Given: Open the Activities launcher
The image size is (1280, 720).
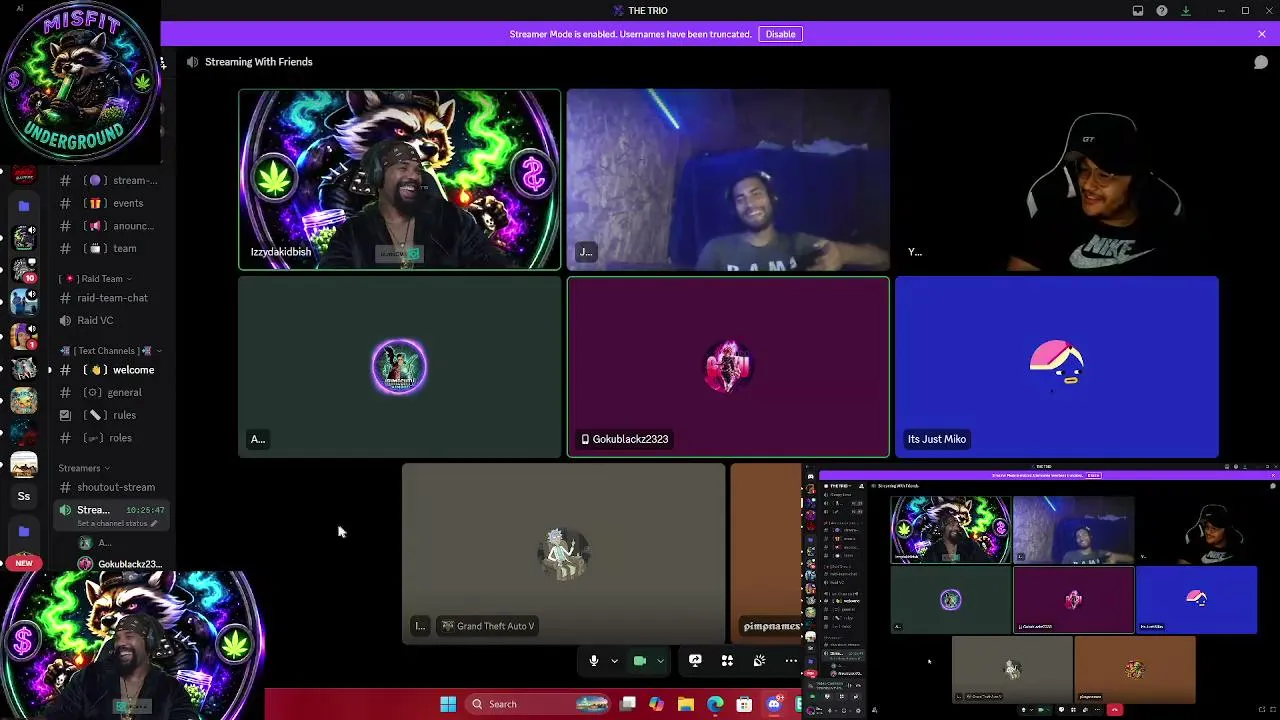Looking at the screenshot, I should [727, 661].
